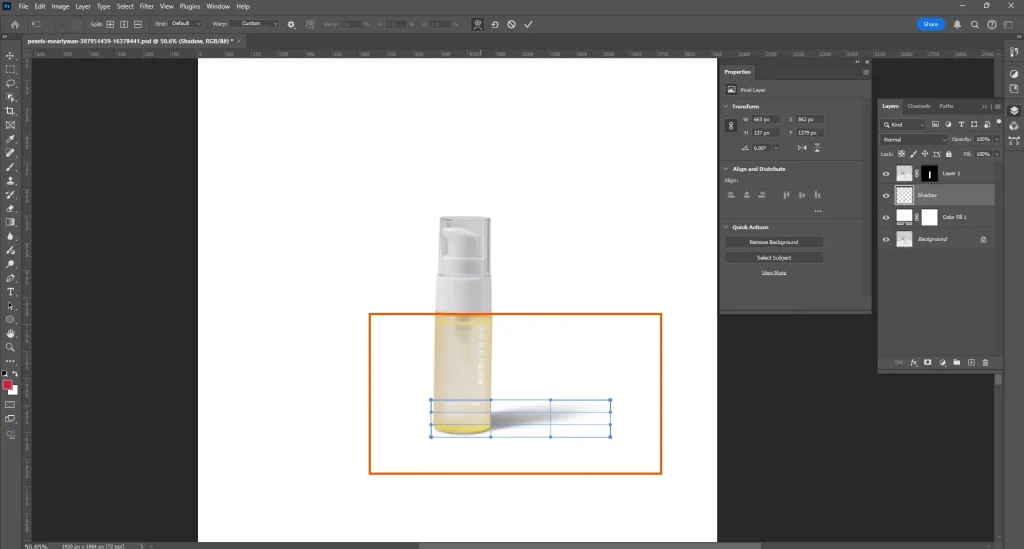Open the Filter menu

[146, 7]
